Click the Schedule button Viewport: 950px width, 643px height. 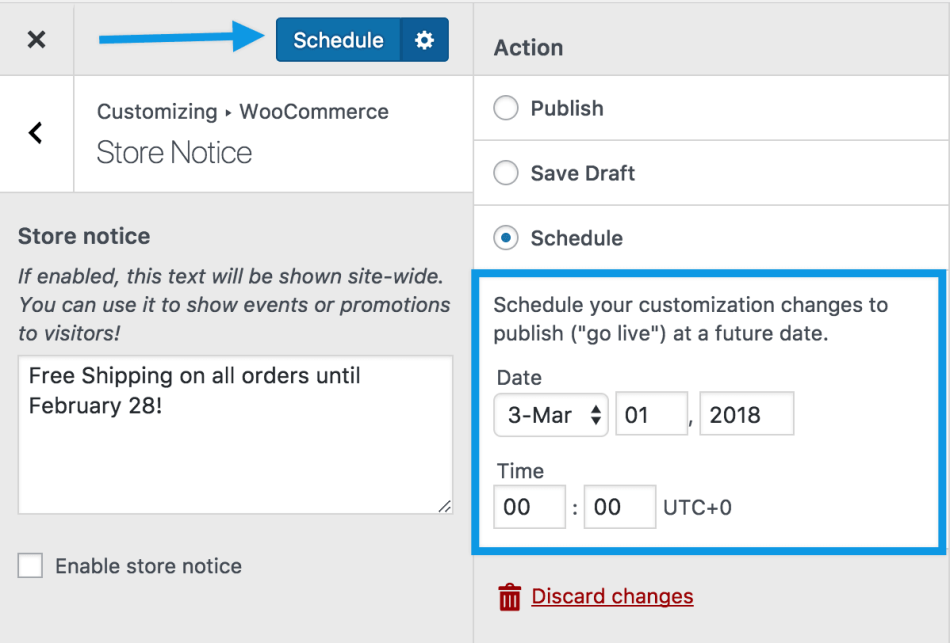tap(338, 40)
